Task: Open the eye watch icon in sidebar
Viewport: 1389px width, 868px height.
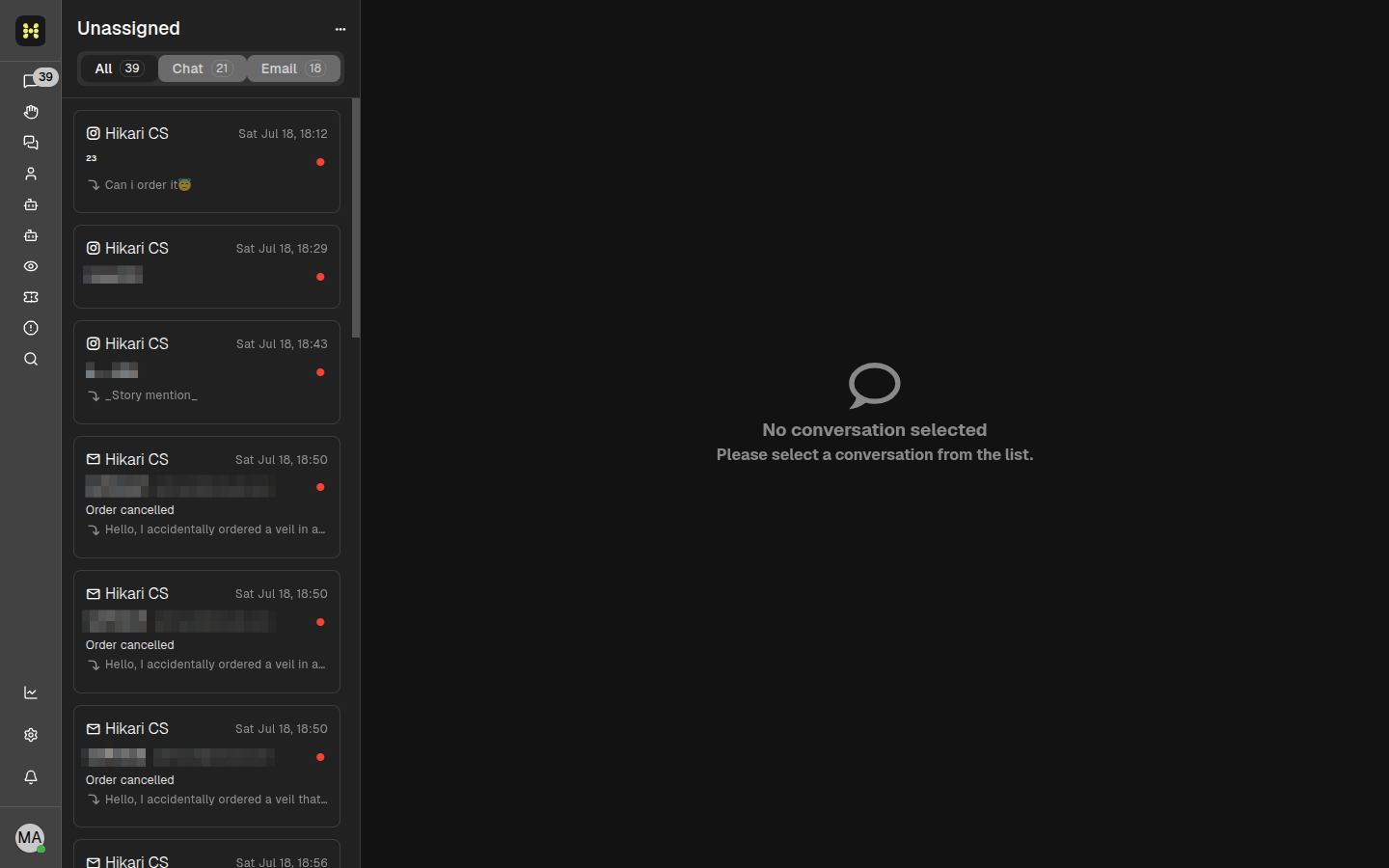Action: tap(31, 266)
